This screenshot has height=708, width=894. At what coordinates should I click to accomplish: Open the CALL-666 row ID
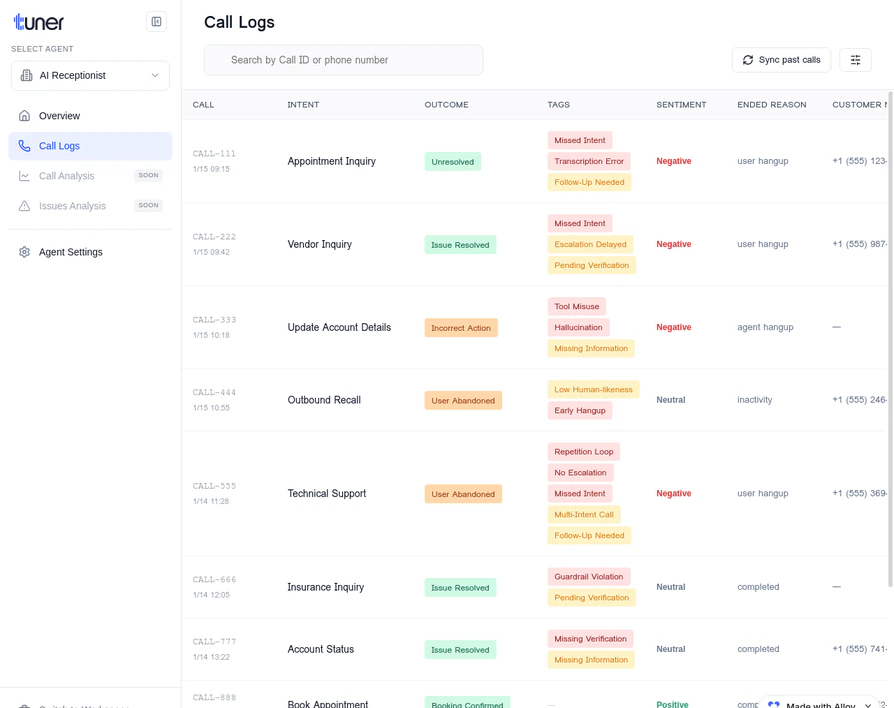214,579
